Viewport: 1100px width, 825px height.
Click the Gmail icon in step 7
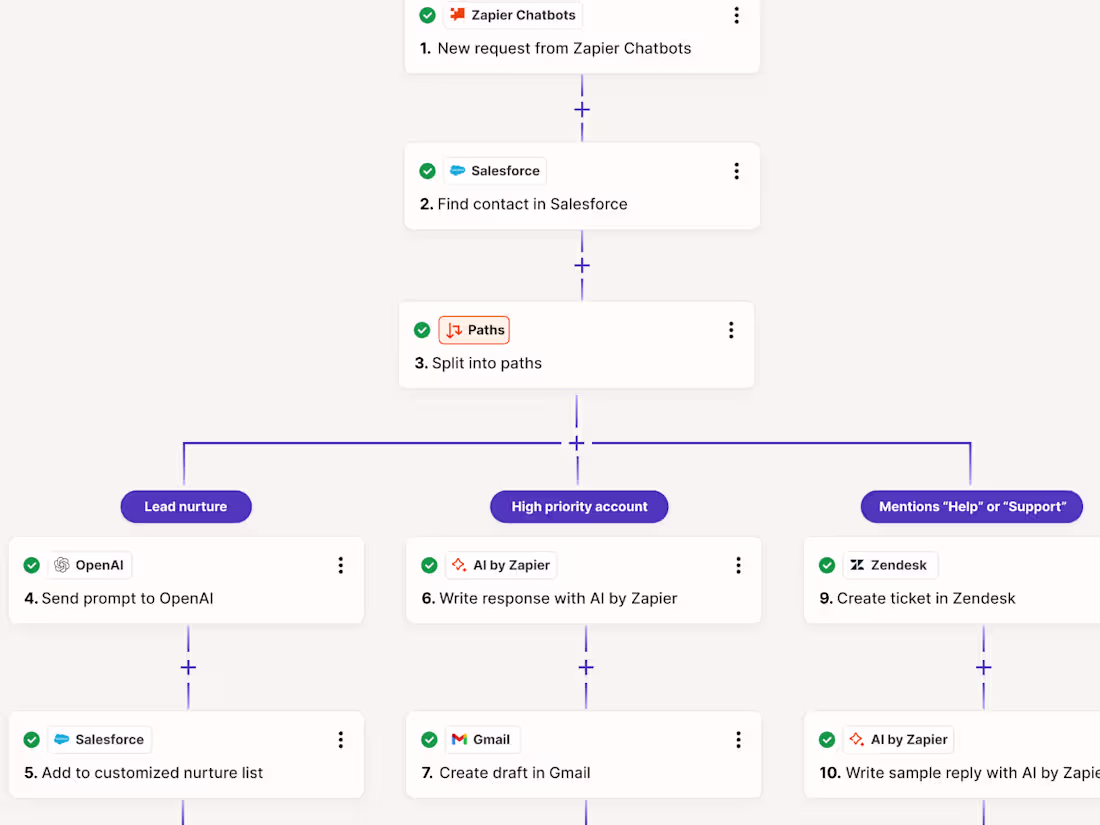[x=459, y=739]
